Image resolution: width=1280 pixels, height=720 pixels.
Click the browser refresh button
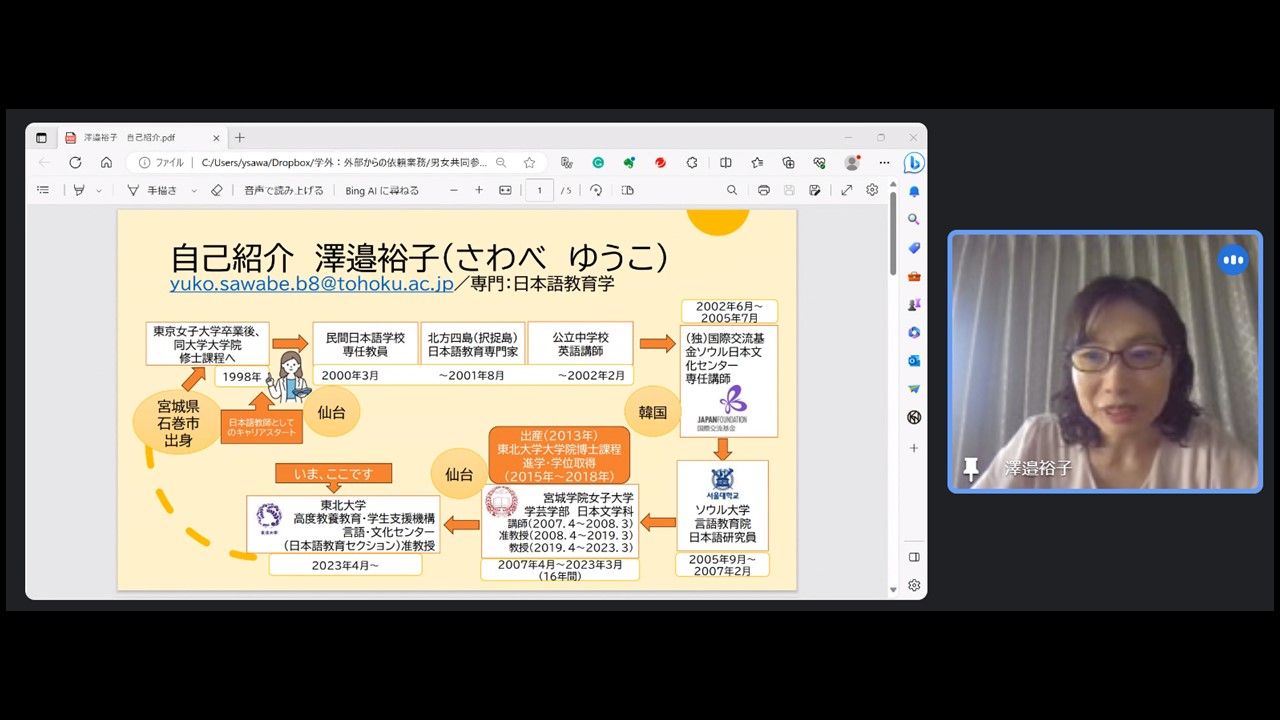tap(75, 163)
